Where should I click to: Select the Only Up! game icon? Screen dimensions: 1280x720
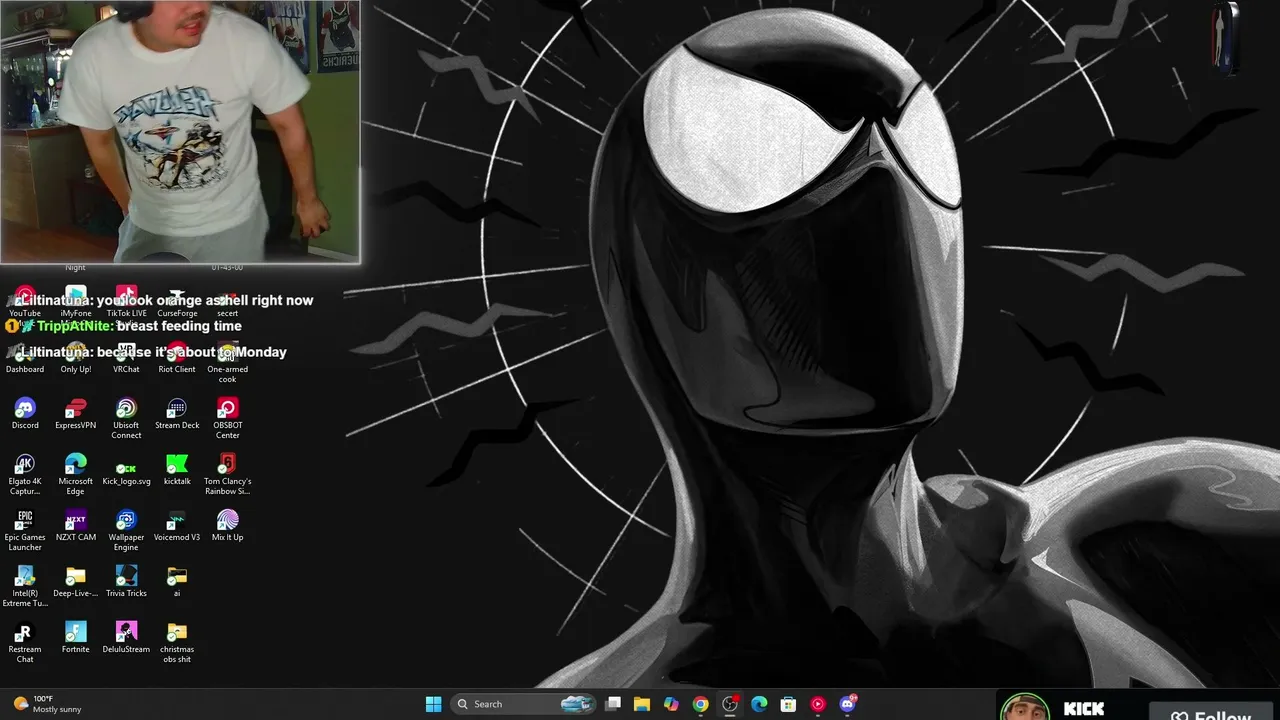76,357
